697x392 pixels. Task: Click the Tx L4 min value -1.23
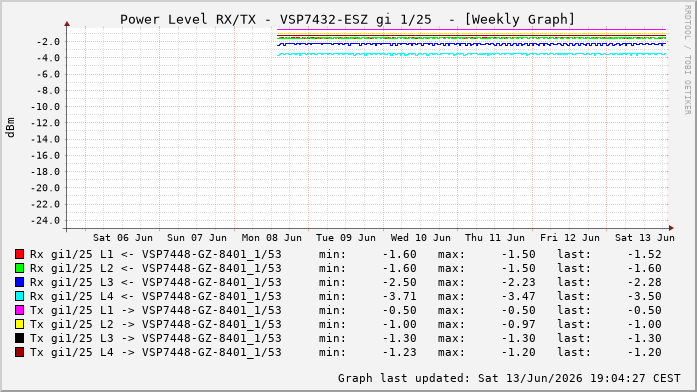point(400,352)
